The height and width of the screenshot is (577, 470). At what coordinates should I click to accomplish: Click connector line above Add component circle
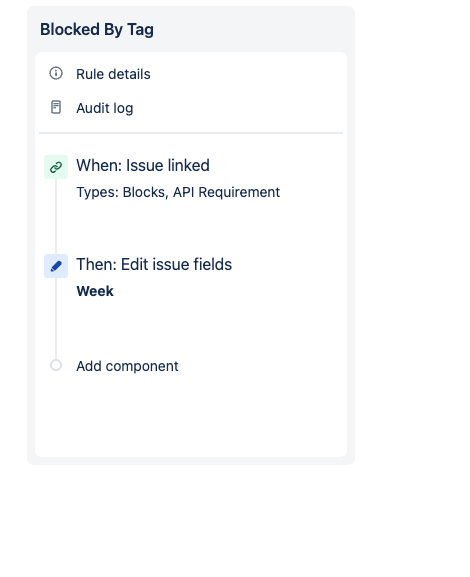(x=56, y=318)
